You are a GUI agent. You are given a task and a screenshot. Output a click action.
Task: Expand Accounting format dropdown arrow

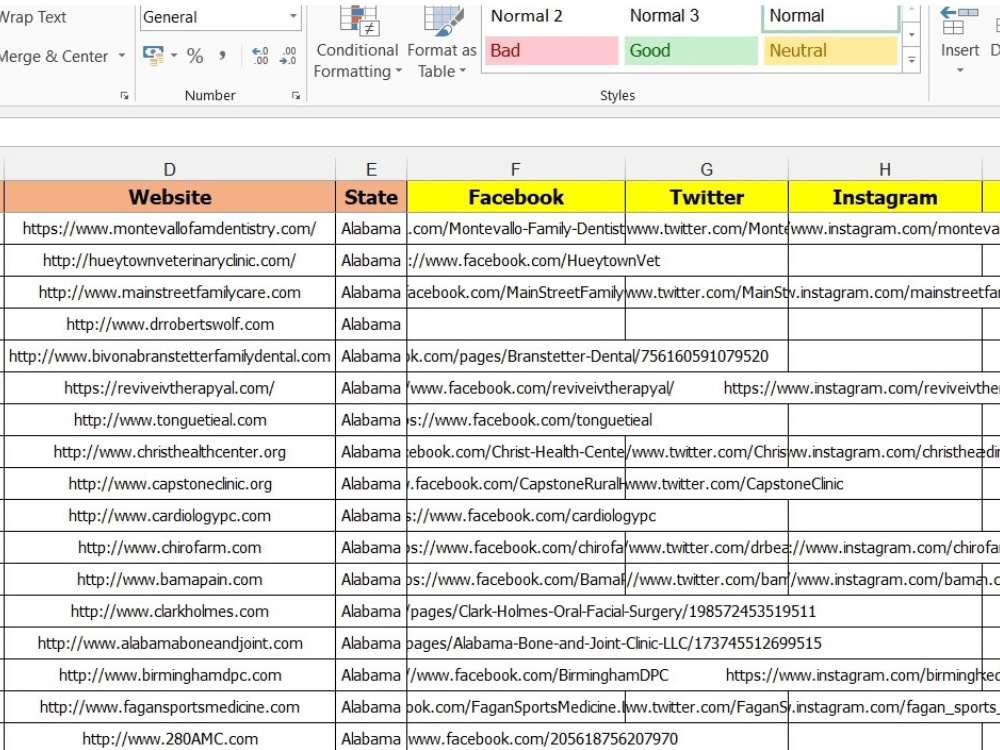tap(174, 56)
